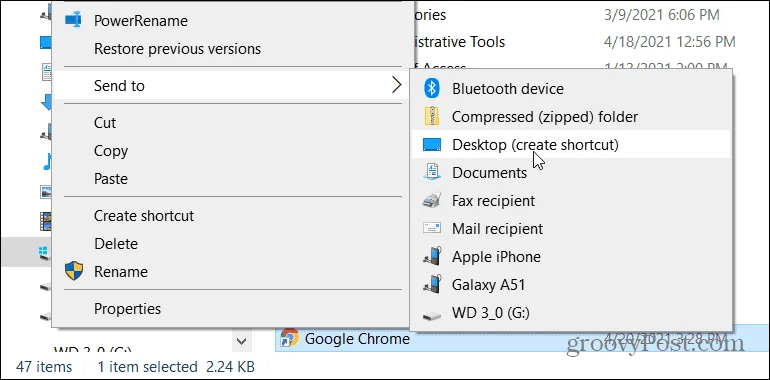
Task: Click the Galaxy A51 device icon
Action: (432, 284)
